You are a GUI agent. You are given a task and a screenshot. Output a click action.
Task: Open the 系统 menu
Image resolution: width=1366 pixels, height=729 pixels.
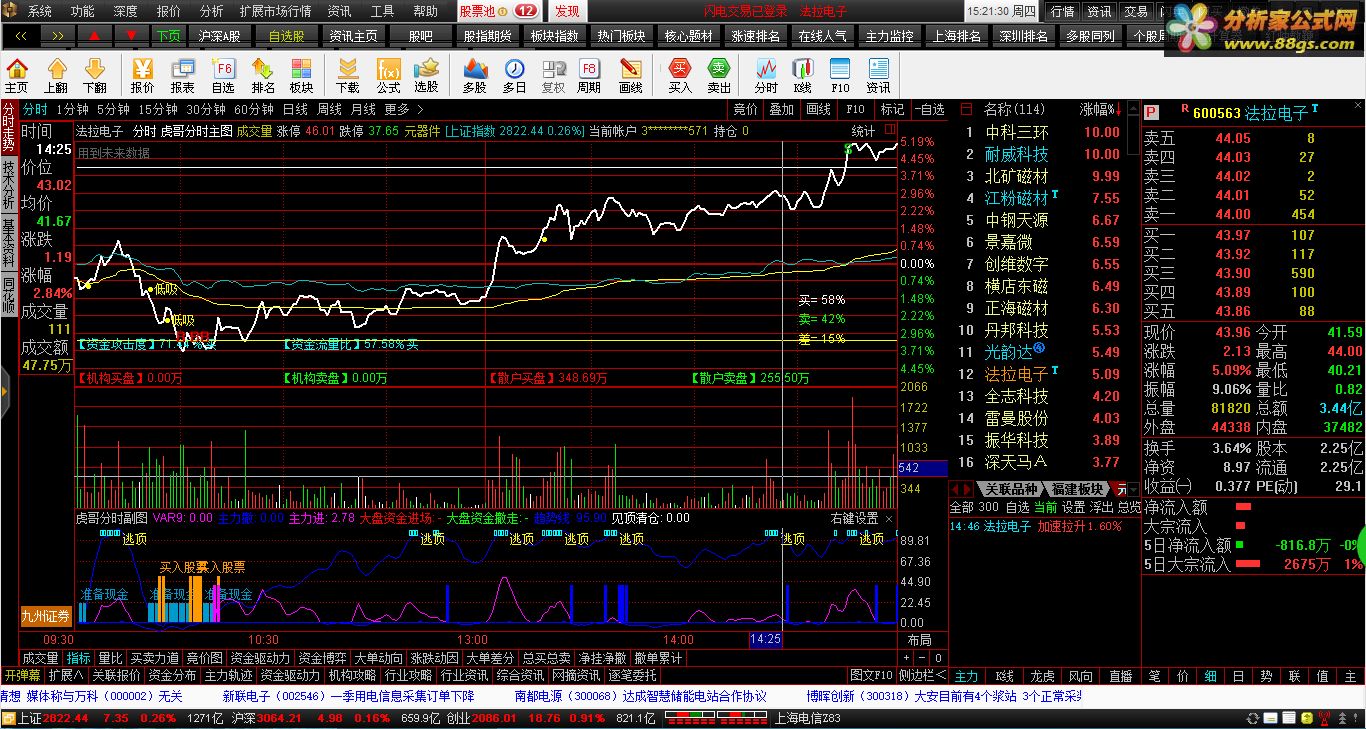(x=40, y=11)
